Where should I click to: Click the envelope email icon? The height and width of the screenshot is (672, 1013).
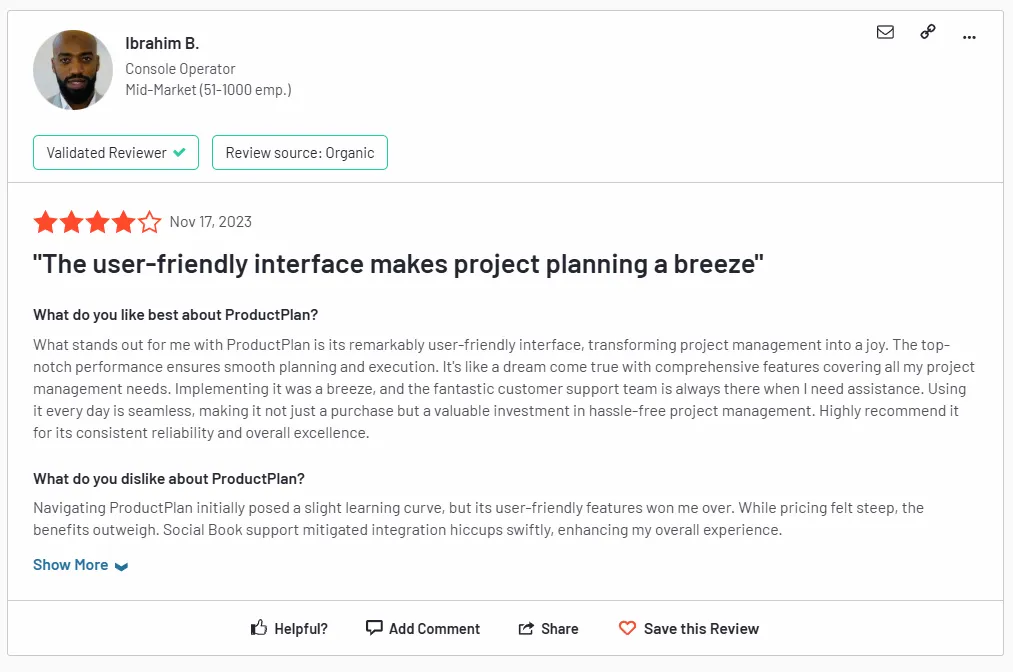pos(885,32)
